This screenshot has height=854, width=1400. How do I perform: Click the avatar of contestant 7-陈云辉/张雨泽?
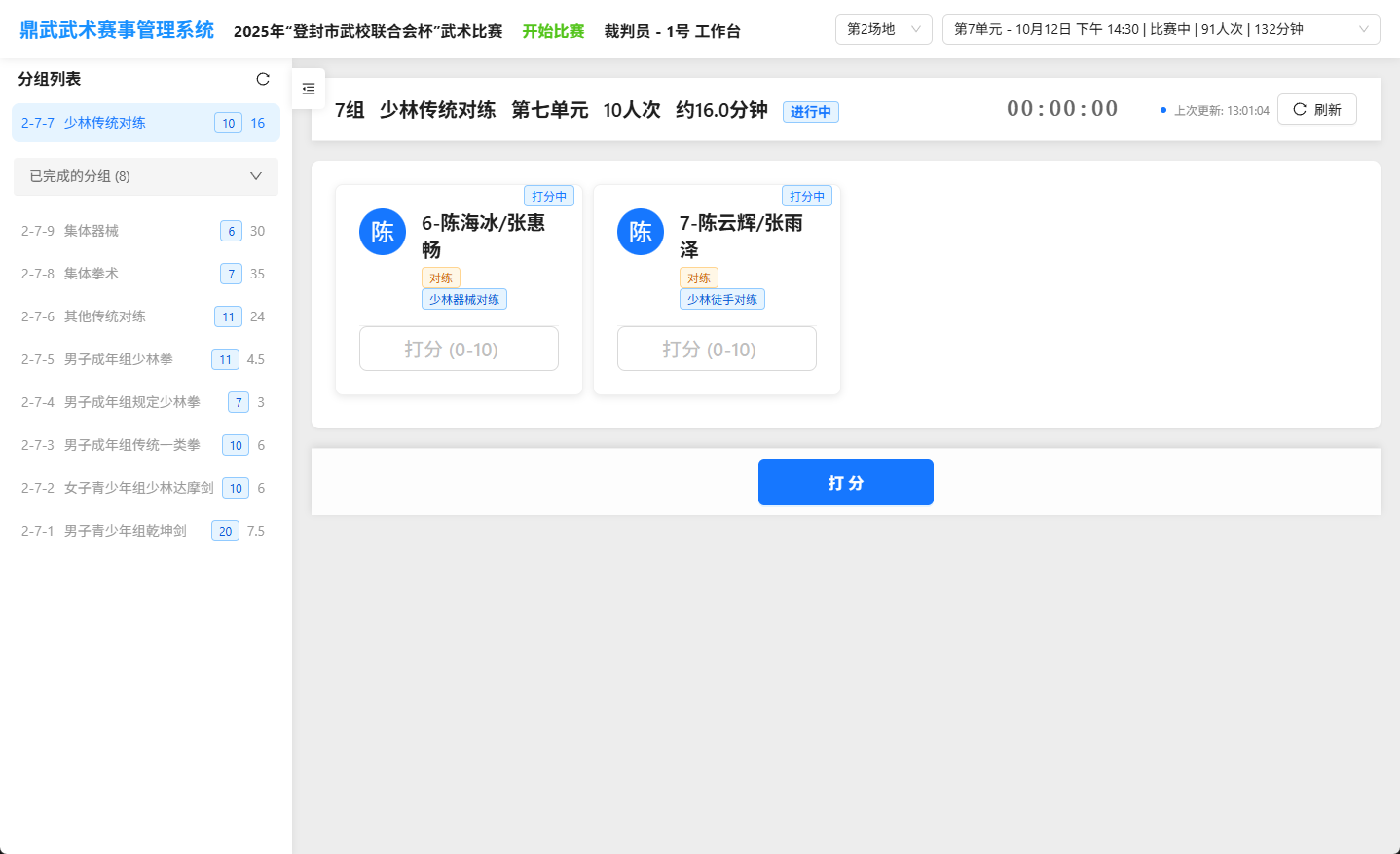[x=641, y=232]
